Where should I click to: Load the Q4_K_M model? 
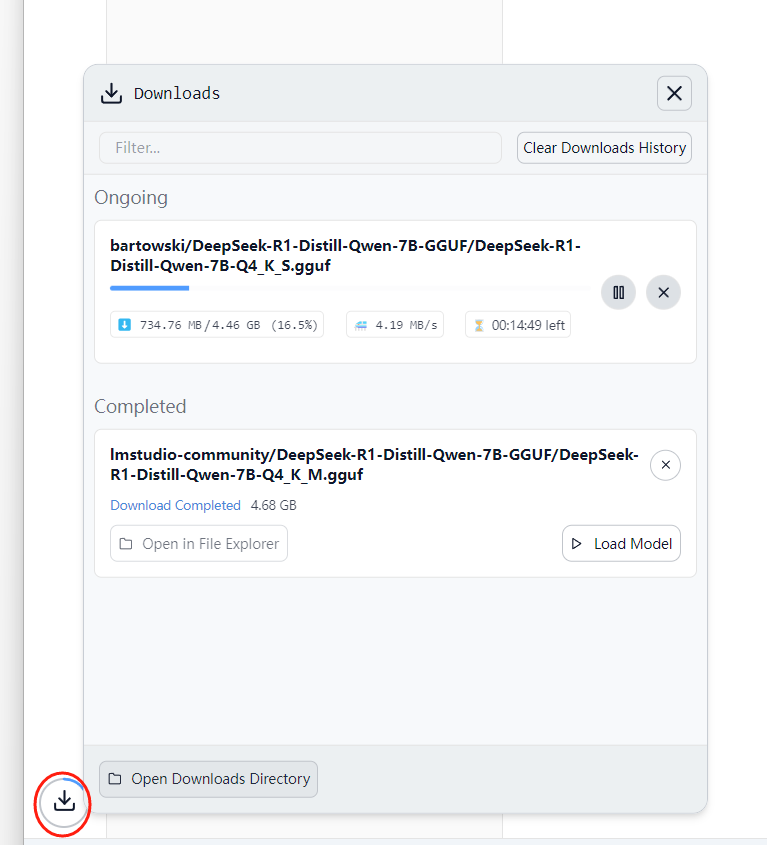tap(621, 544)
